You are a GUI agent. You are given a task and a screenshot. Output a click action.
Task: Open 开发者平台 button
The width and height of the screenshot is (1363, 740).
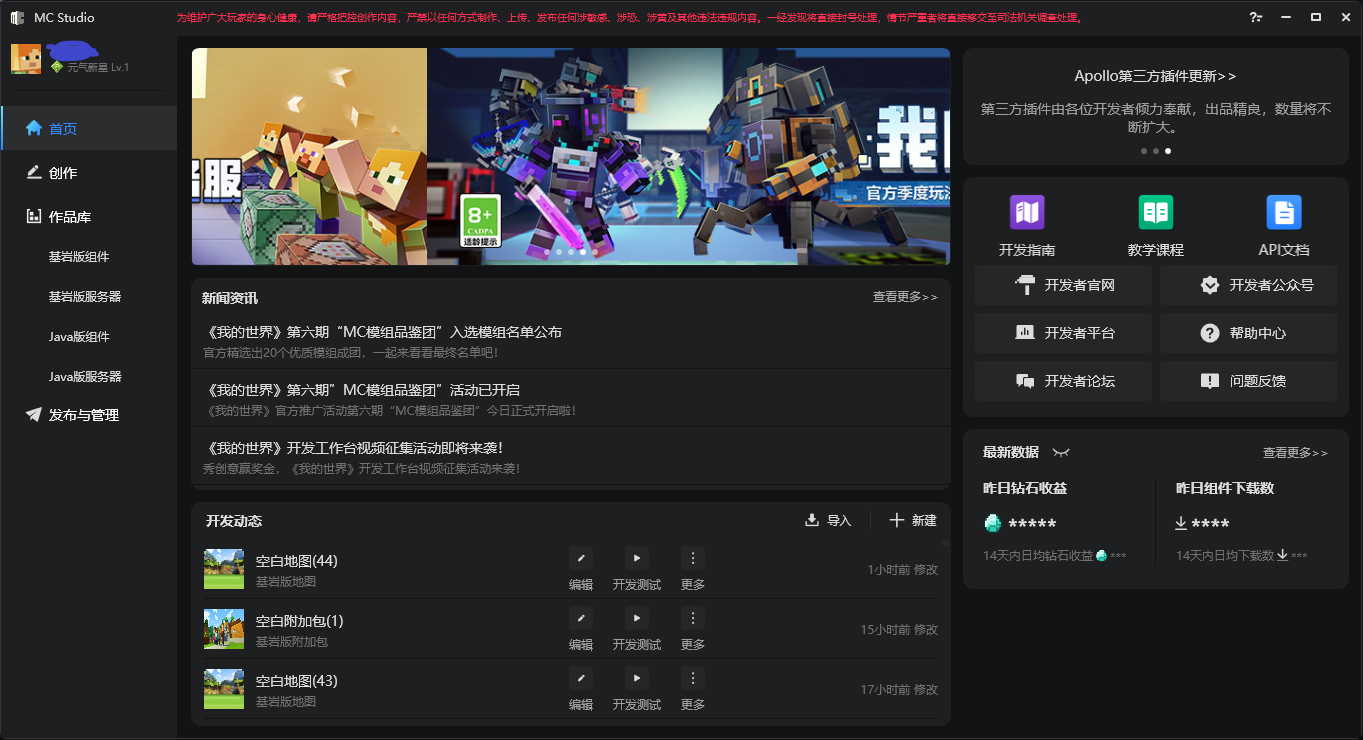[x=1063, y=333]
